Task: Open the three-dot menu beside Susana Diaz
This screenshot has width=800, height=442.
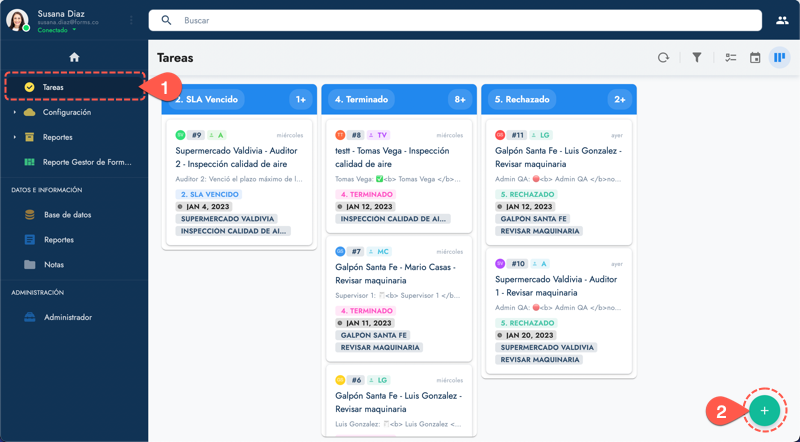Action: click(131, 20)
